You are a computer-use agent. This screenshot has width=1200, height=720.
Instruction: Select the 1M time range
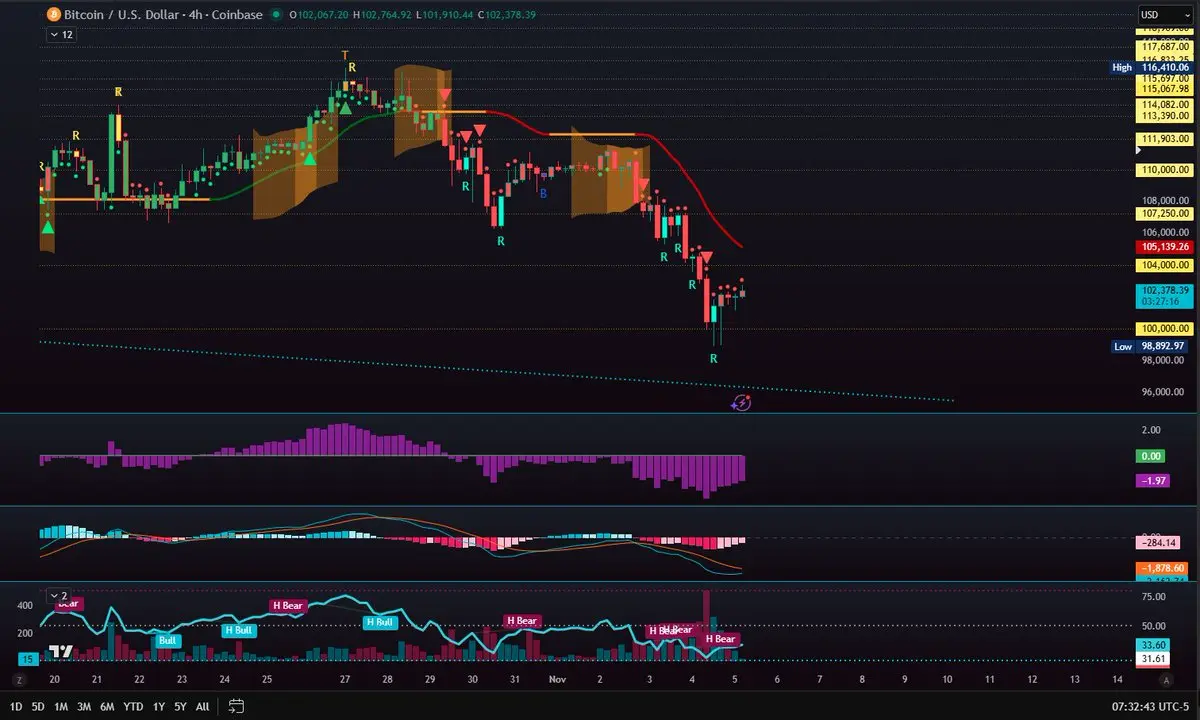click(x=61, y=706)
